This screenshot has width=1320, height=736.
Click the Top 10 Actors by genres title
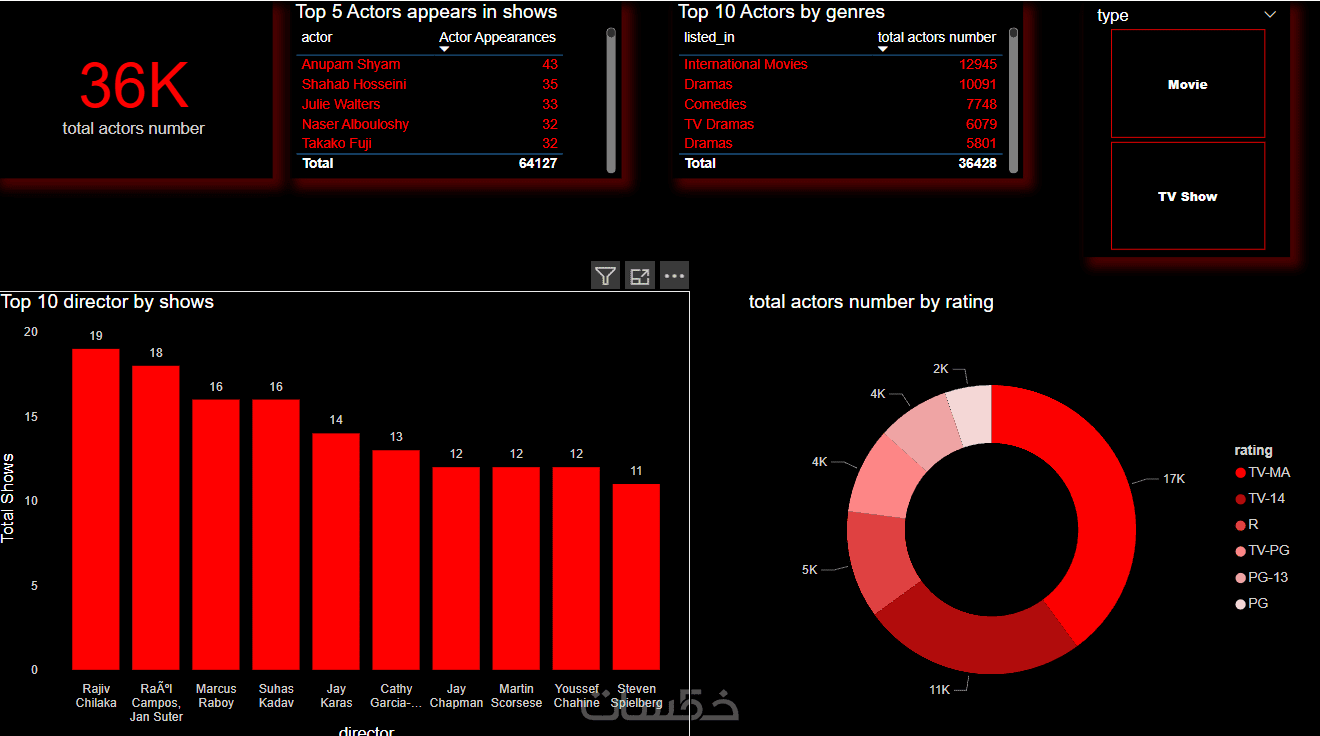[781, 12]
